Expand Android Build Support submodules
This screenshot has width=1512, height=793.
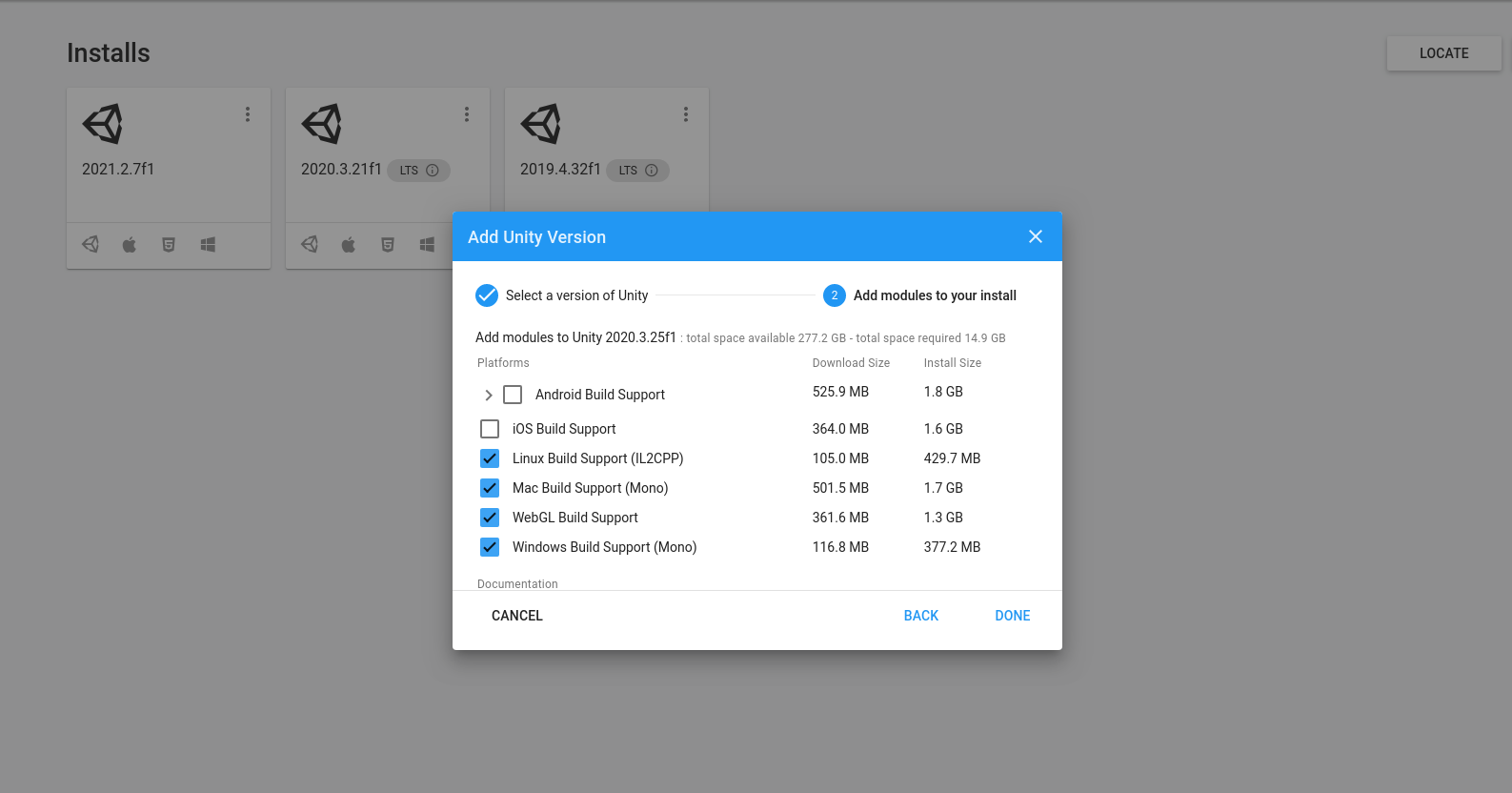pyautogui.click(x=489, y=395)
